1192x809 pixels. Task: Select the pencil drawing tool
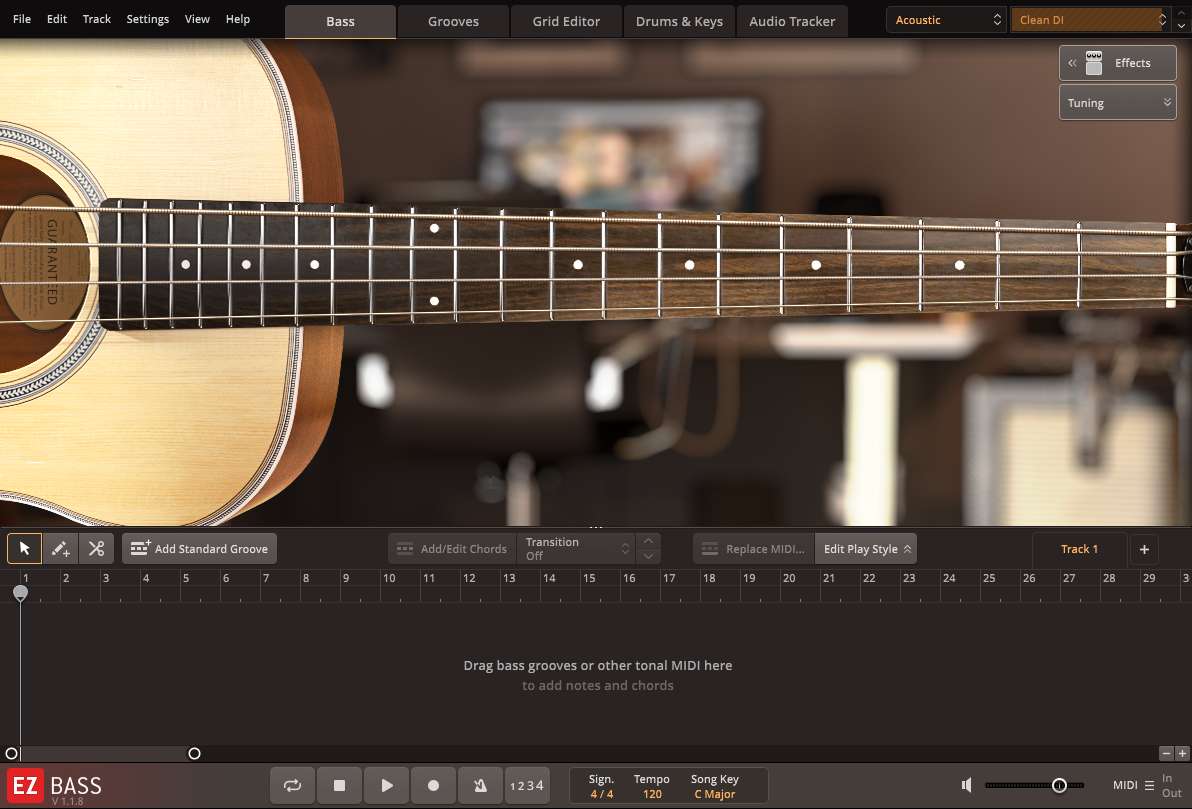tap(60, 548)
